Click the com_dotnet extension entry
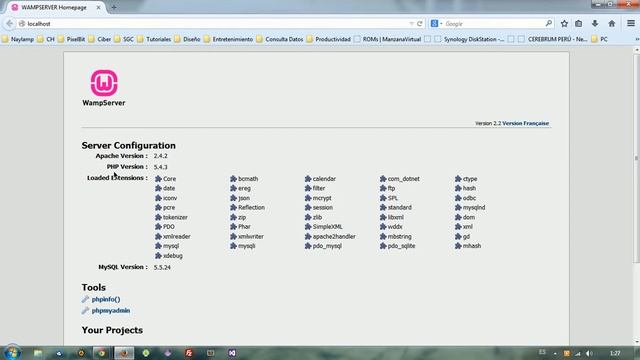The height and width of the screenshot is (360, 640). [x=400, y=179]
